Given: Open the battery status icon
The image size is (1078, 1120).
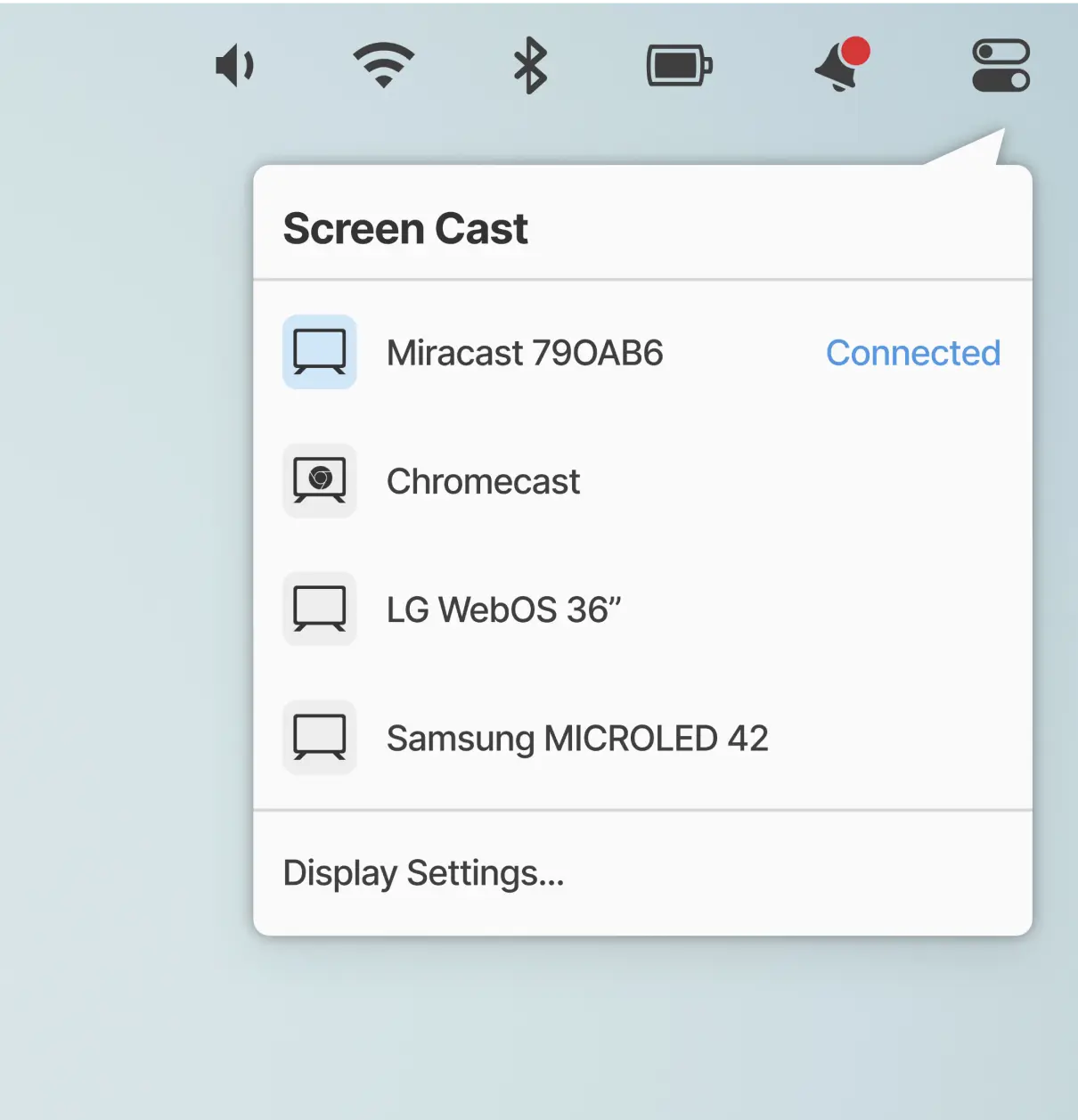Looking at the screenshot, I should [x=679, y=66].
